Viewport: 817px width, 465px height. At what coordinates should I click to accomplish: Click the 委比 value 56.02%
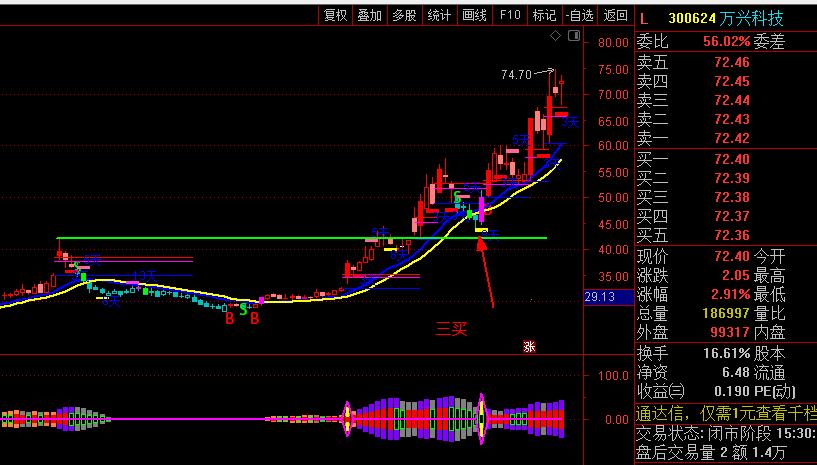[727, 42]
